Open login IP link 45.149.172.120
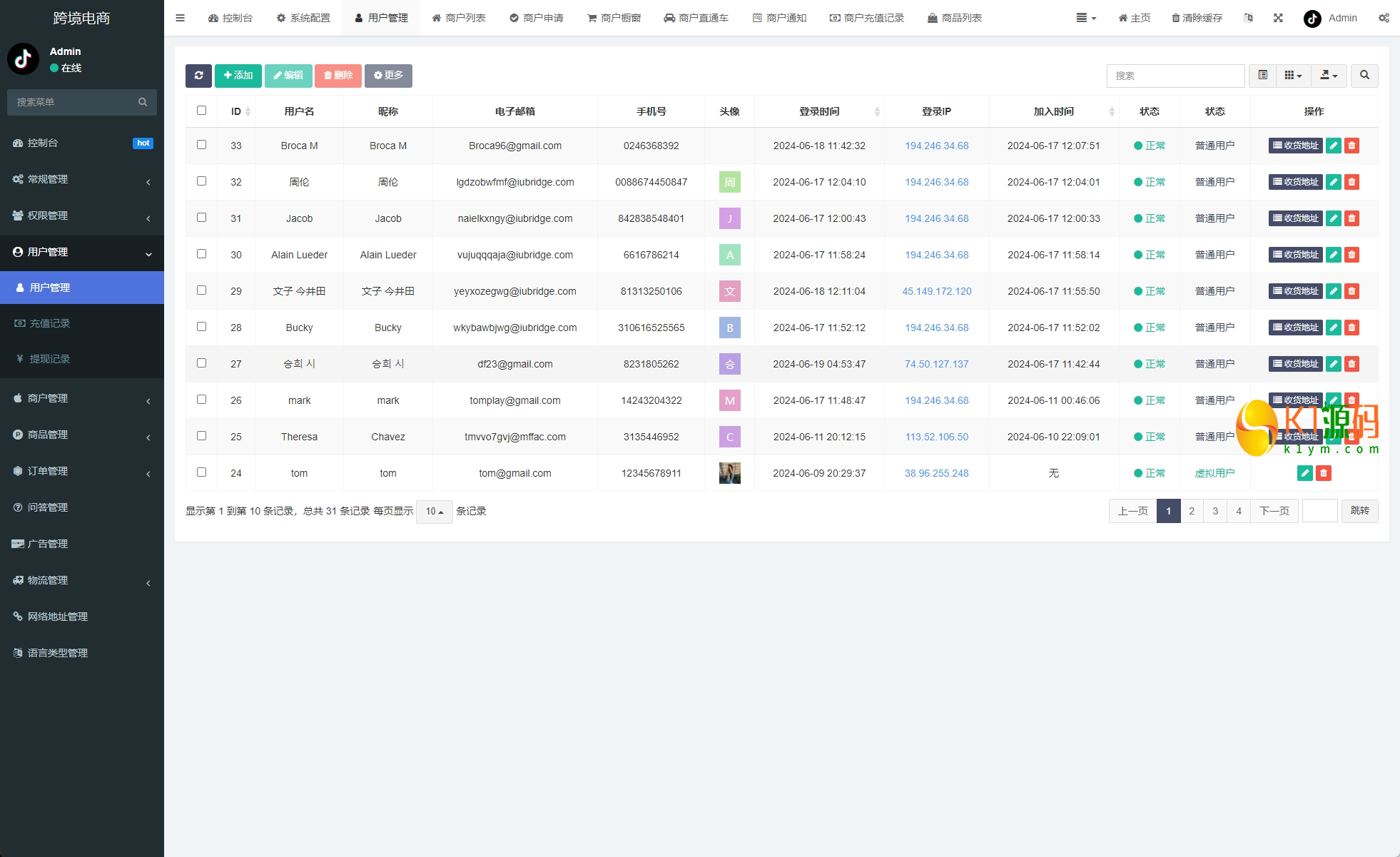 [936, 291]
